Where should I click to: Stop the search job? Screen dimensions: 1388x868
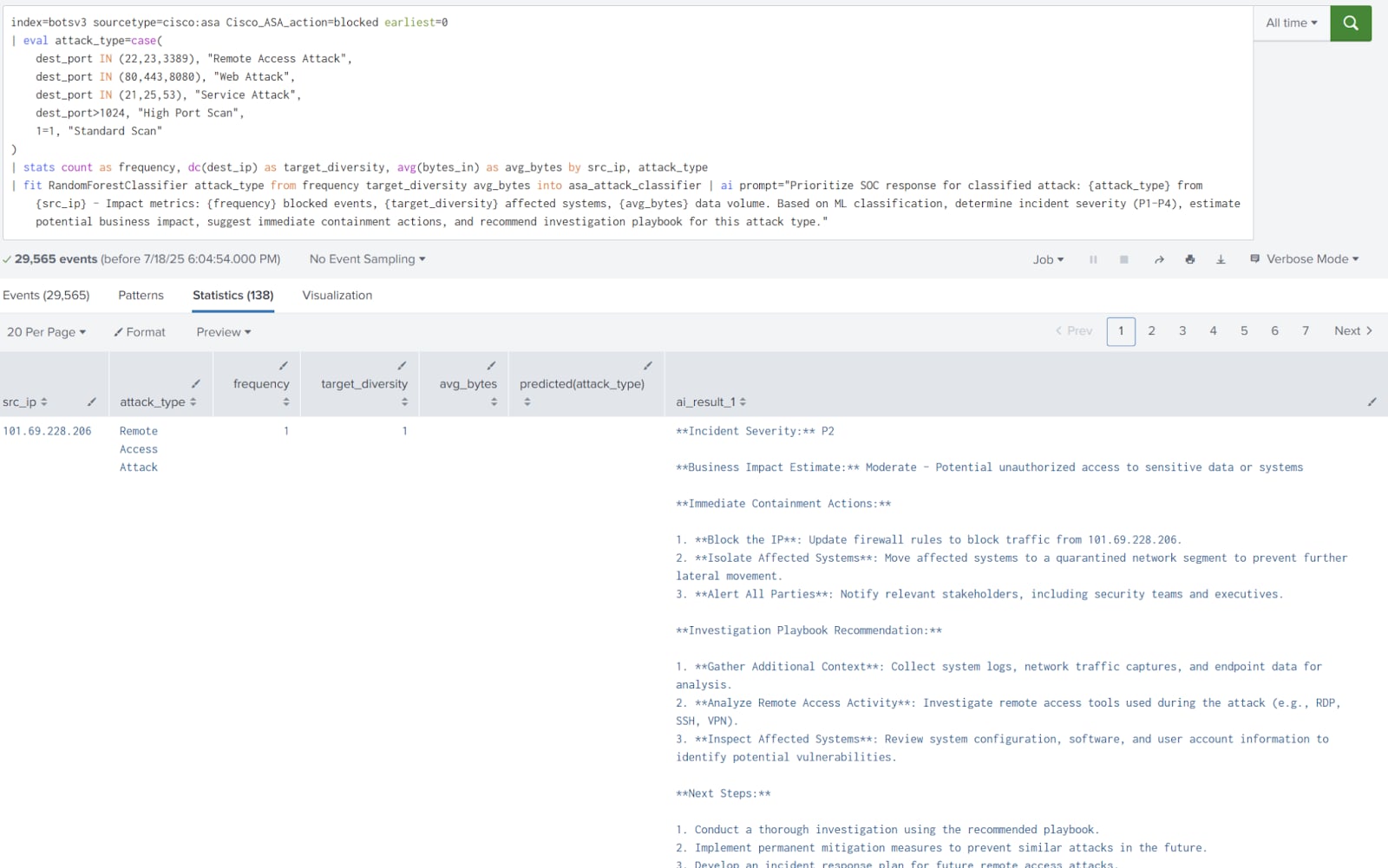(x=1124, y=259)
